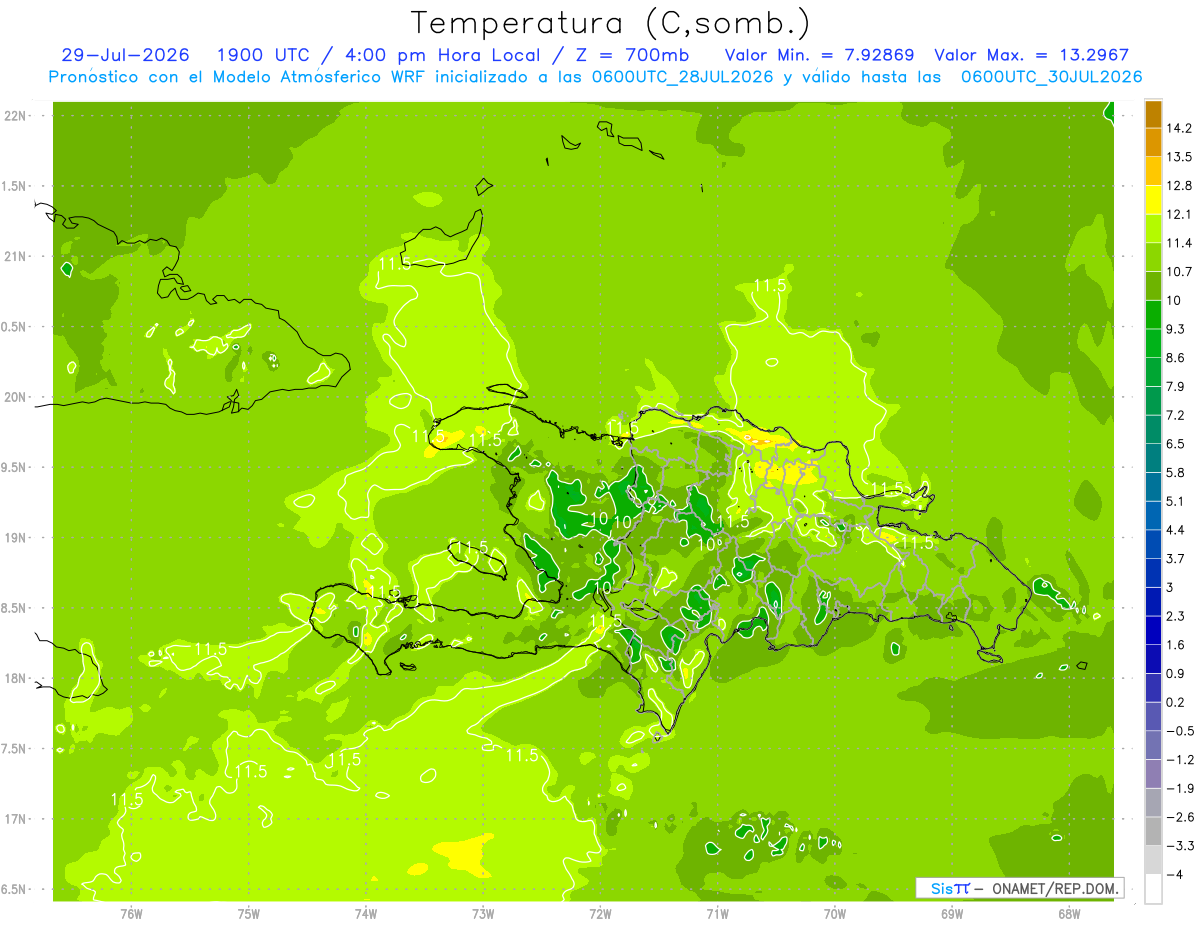Click the '9.3' colorbar value
The image size is (1200, 927).
pyautogui.click(x=1176, y=329)
